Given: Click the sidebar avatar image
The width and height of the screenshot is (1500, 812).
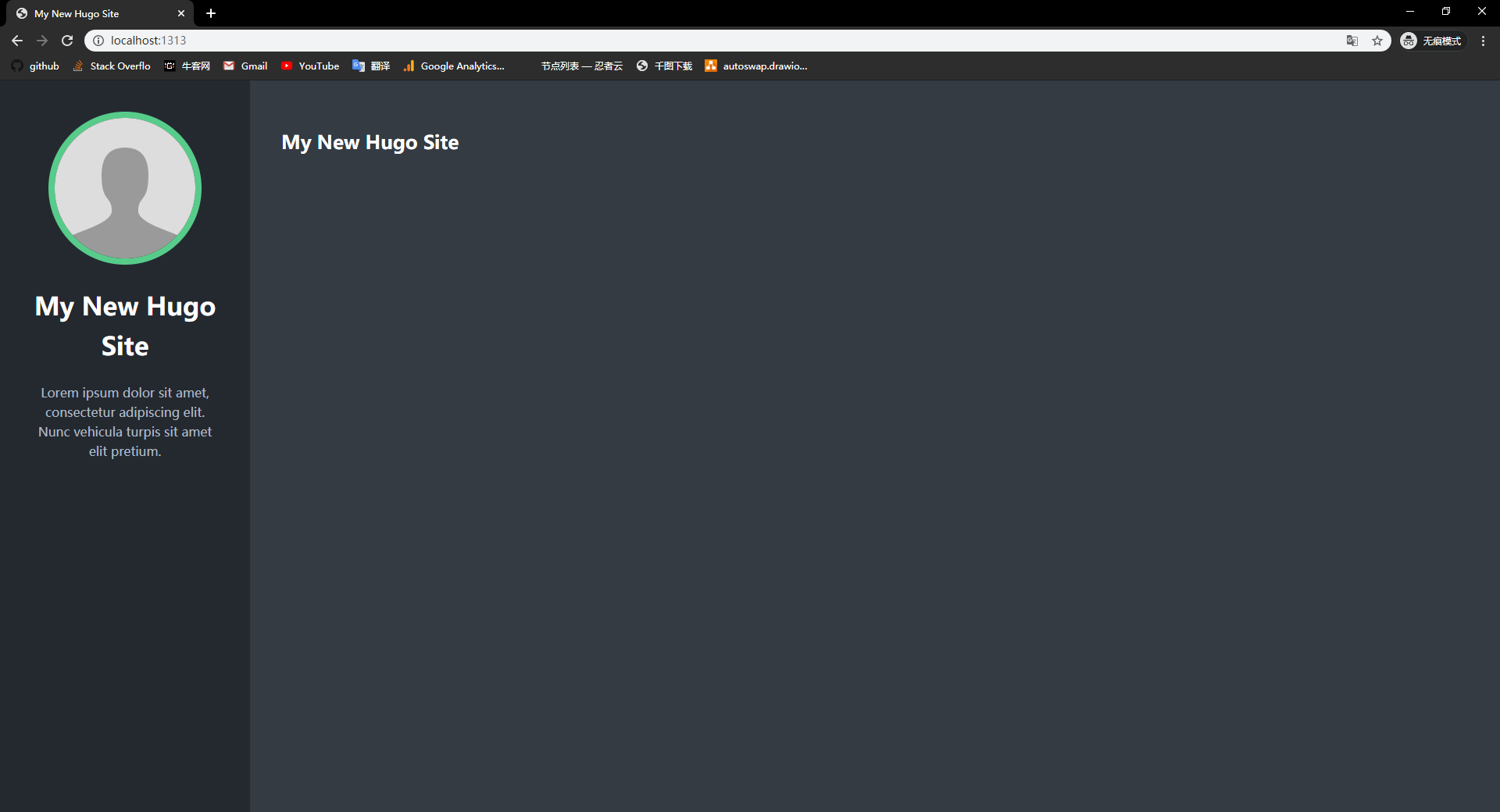Looking at the screenshot, I should pos(125,188).
